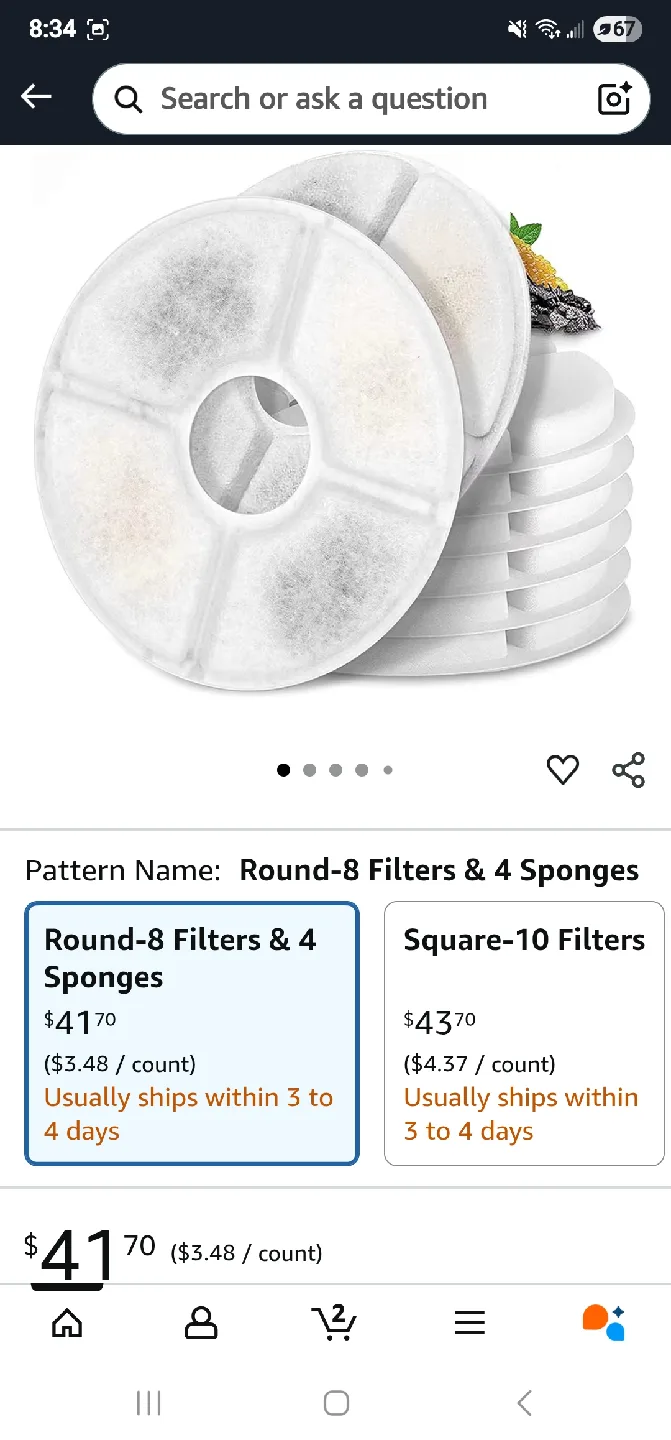Select the third carousel pagination dot
This screenshot has height=1440, width=671.
(335, 770)
